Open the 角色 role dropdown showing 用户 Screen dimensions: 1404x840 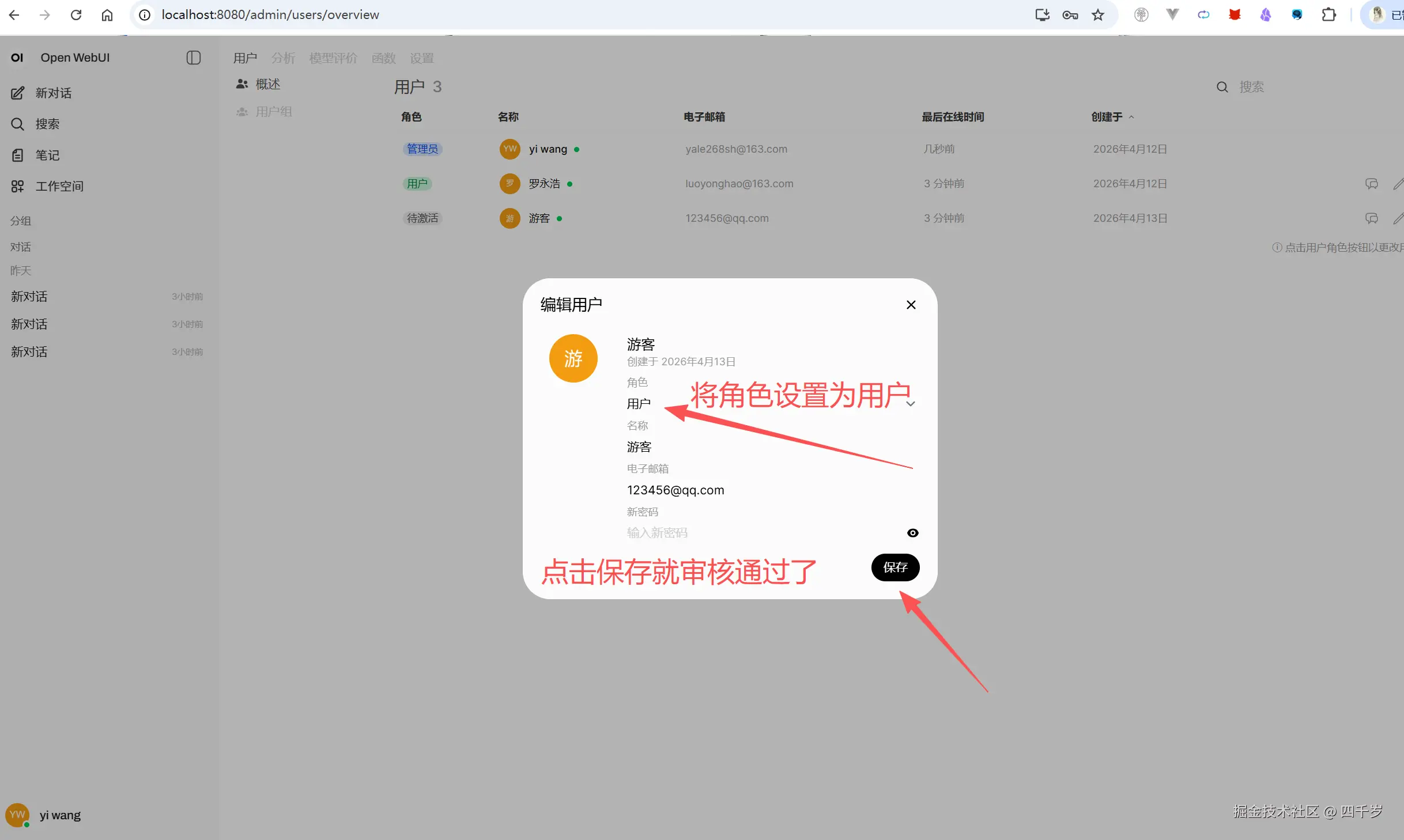click(x=639, y=403)
